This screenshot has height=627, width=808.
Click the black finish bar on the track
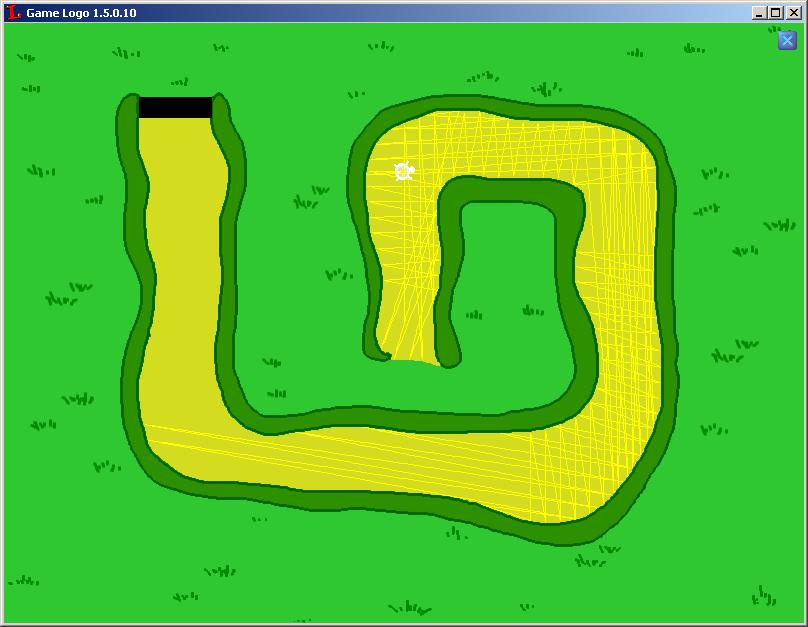tap(175, 107)
